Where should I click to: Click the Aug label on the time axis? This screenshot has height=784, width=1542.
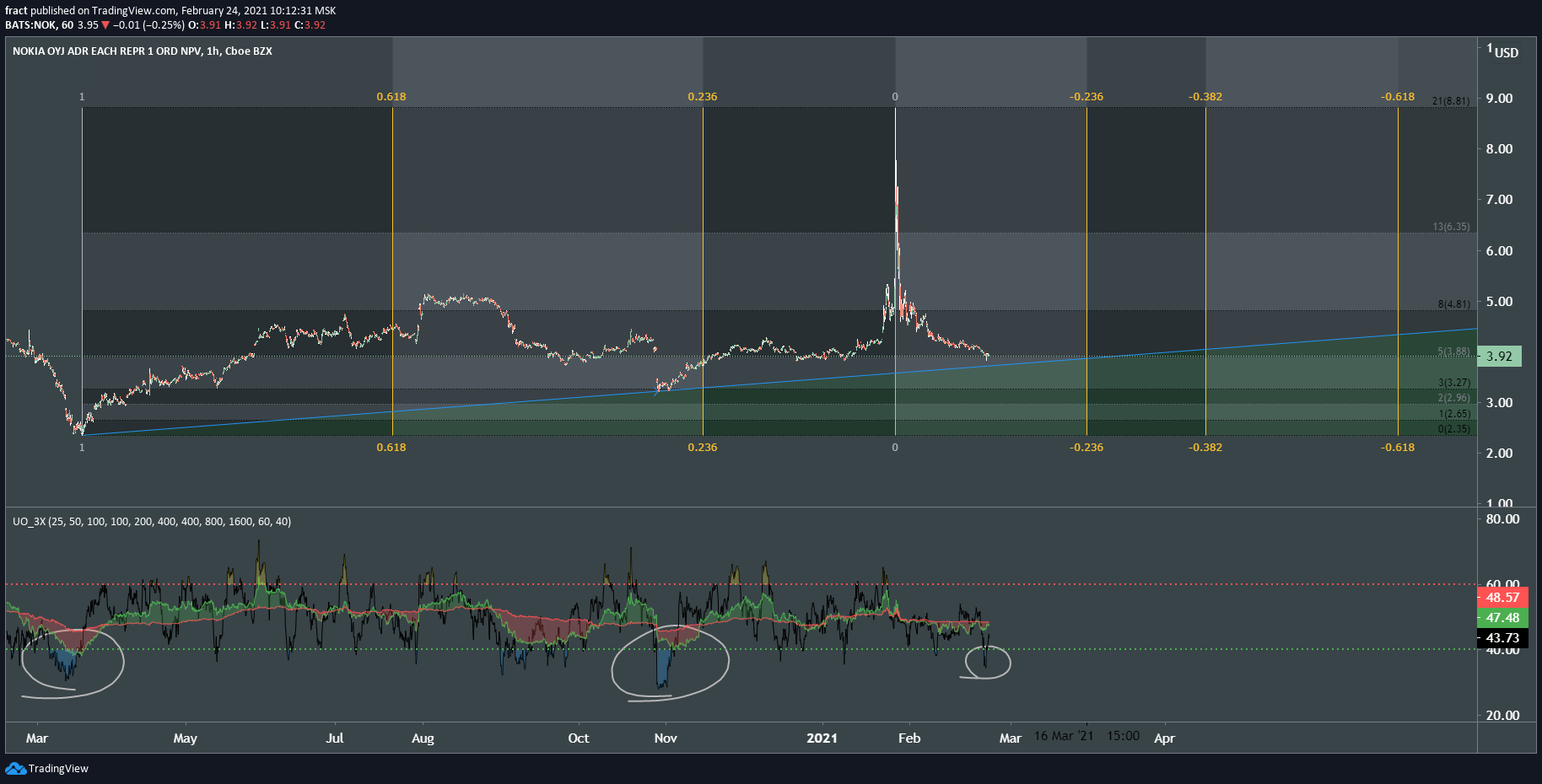click(423, 738)
